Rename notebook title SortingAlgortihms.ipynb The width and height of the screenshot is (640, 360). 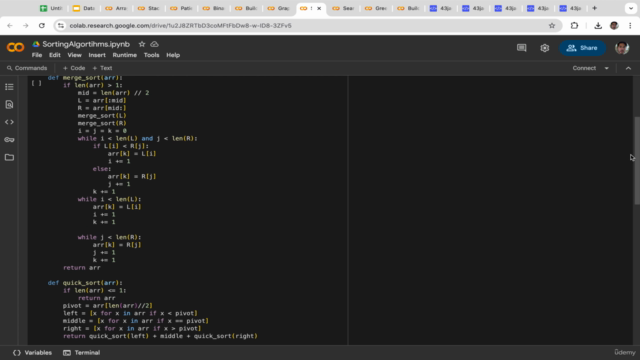point(86,44)
